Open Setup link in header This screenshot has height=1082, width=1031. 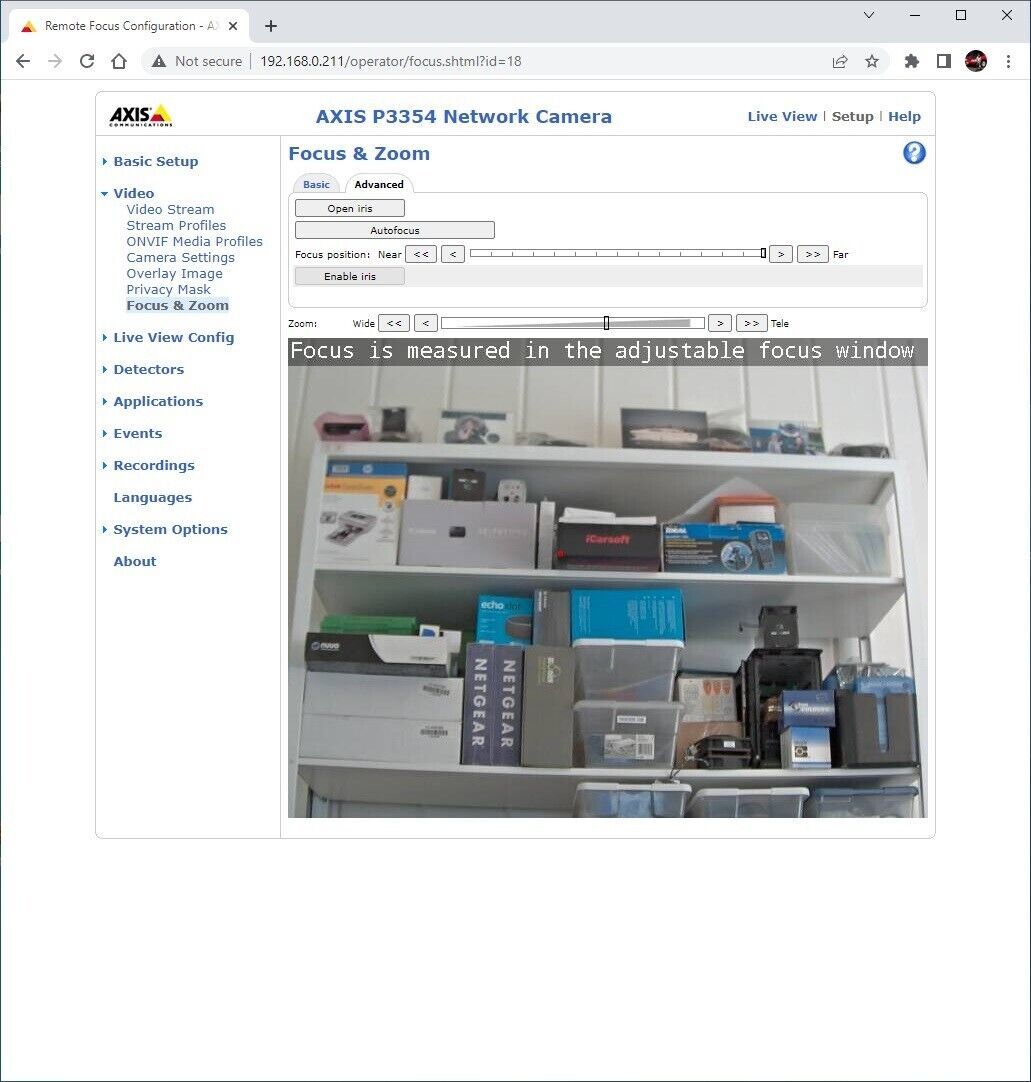pos(852,117)
